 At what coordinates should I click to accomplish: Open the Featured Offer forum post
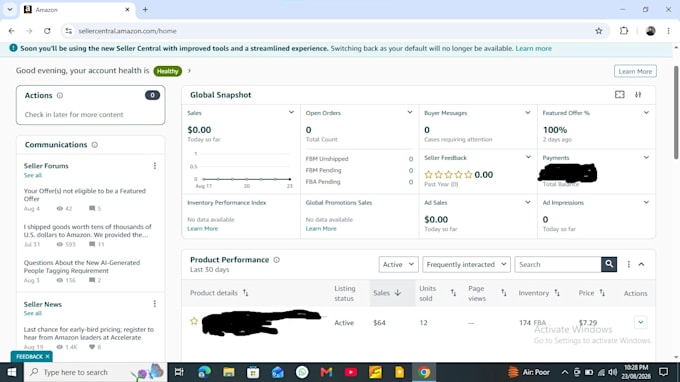[85, 195]
